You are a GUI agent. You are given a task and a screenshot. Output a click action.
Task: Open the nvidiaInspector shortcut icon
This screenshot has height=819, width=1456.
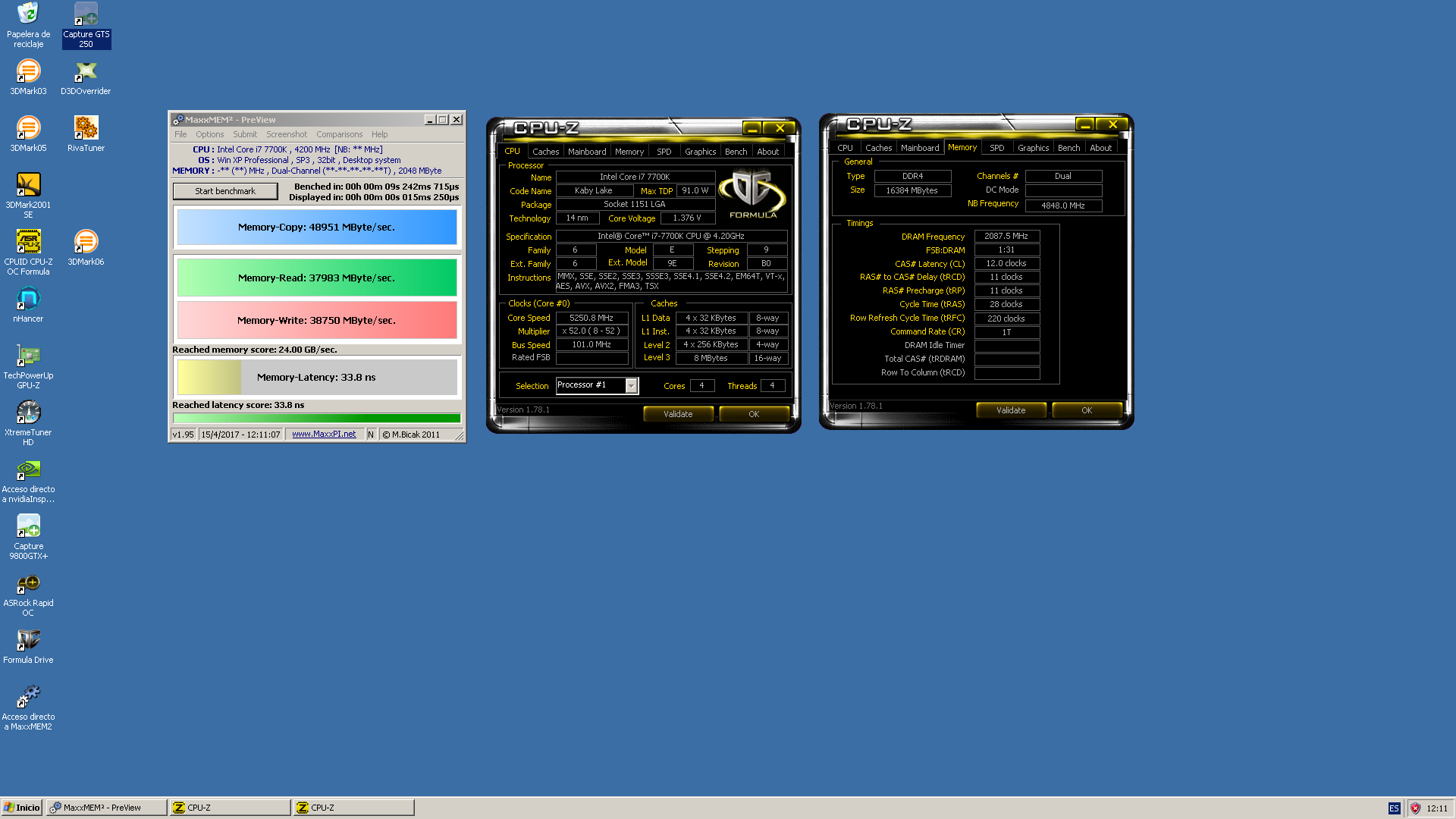click(28, 480)
